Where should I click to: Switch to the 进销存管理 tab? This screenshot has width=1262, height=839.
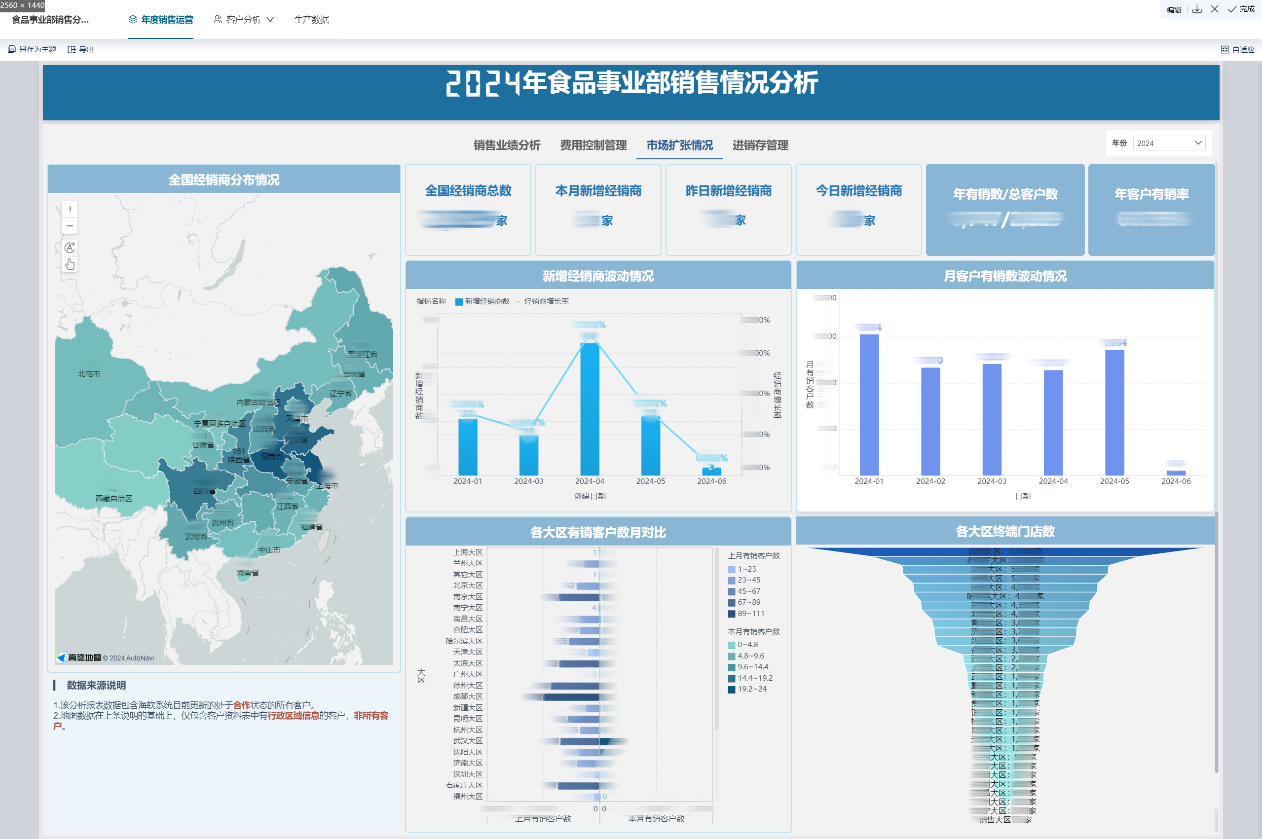pyautogui.click(x=760, y=145)
